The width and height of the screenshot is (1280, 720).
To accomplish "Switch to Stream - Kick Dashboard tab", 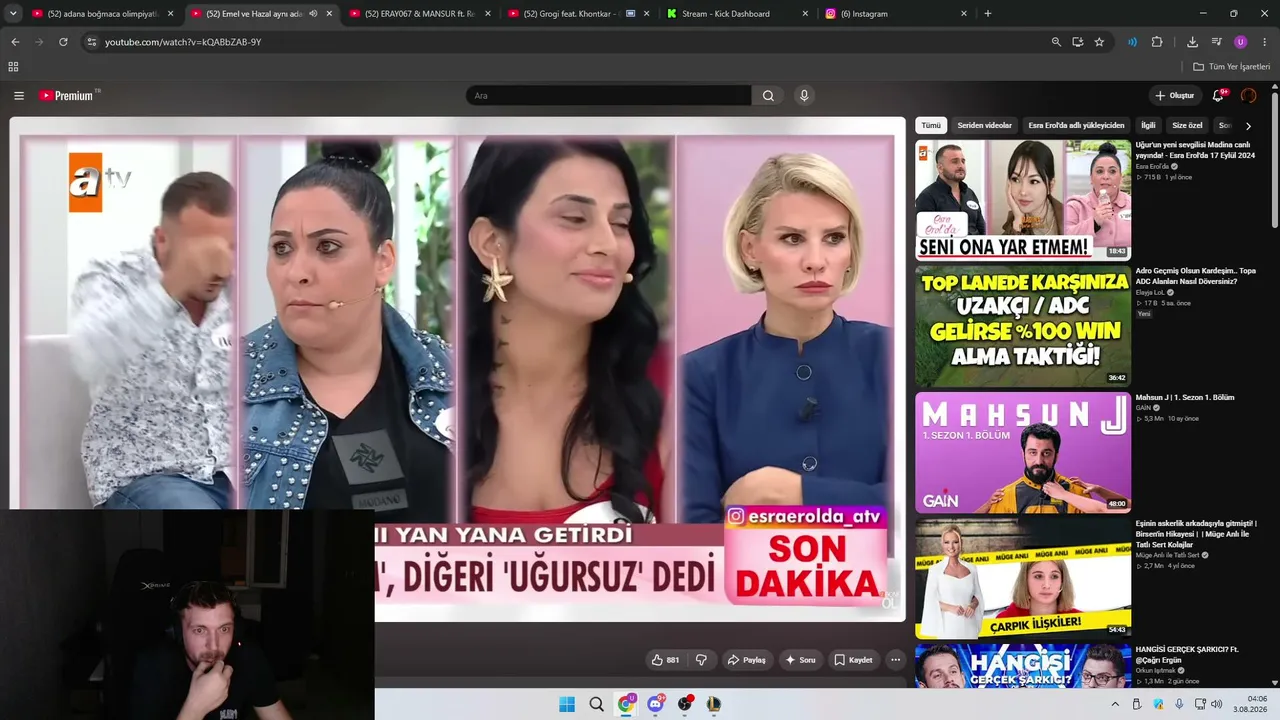I will [738, 14].
